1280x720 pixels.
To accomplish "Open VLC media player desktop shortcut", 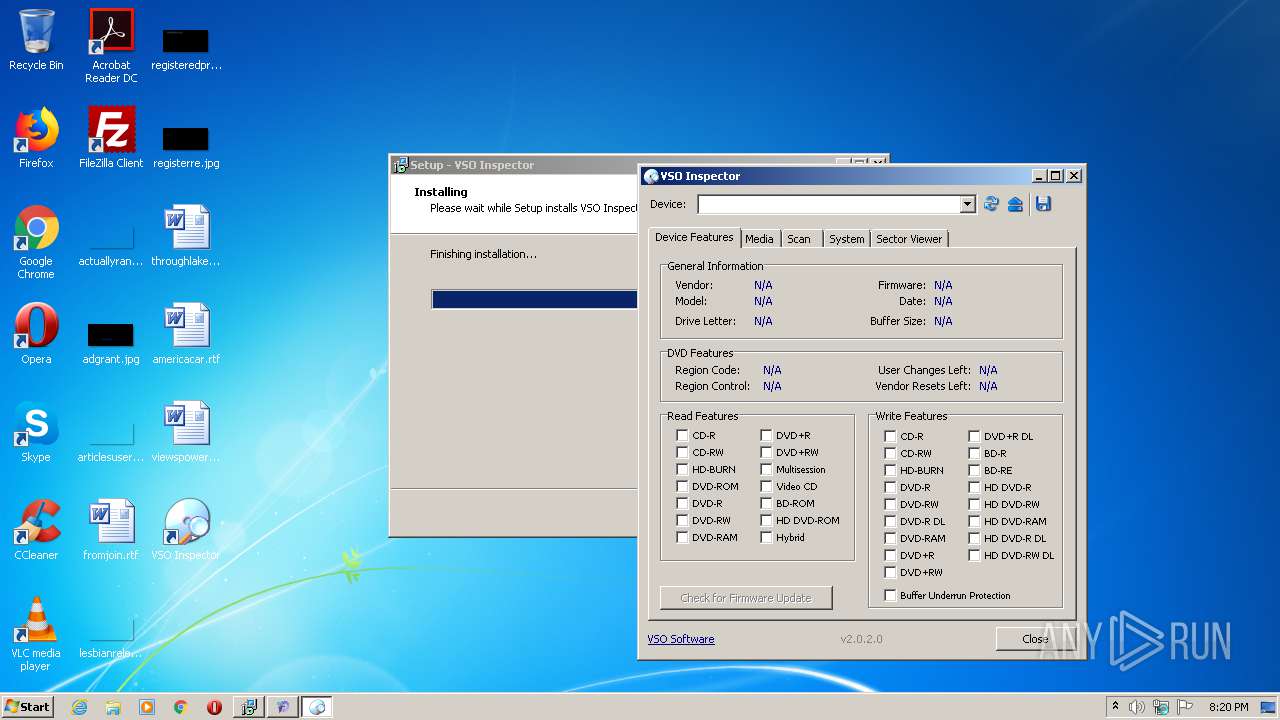I will 36,634.
